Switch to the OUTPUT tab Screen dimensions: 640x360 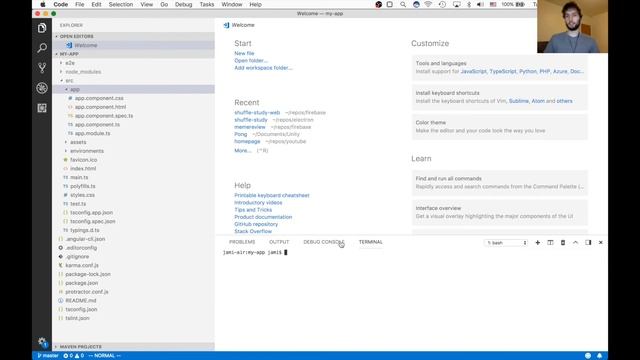[279, 242]
